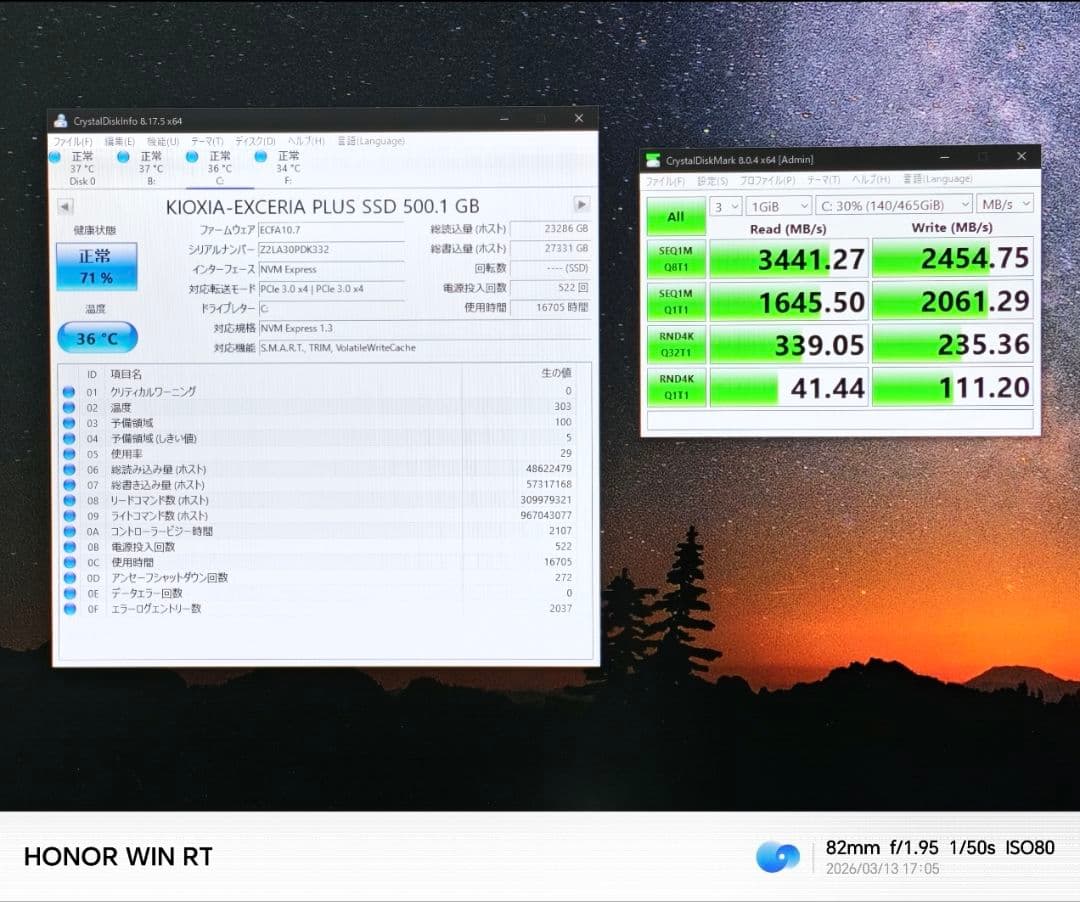Image resolution: width=1080 pixels, height=902 pixels.
Task: Open 編集(E) menu in CrystalDiskInfo
Action: point(120,141)
